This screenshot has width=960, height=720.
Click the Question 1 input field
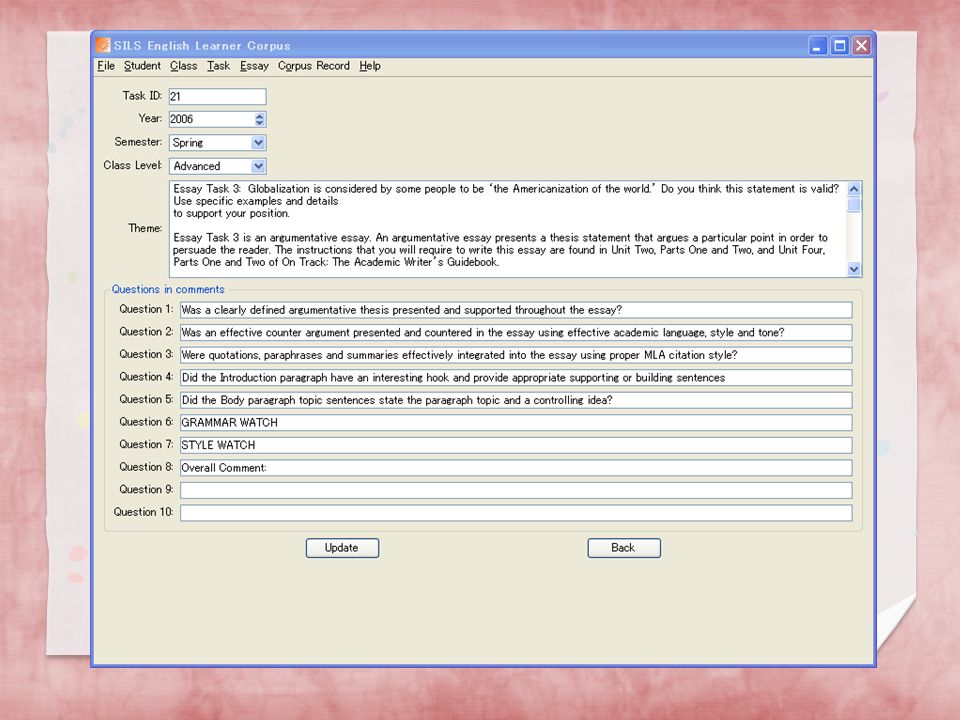click(516, 310)
